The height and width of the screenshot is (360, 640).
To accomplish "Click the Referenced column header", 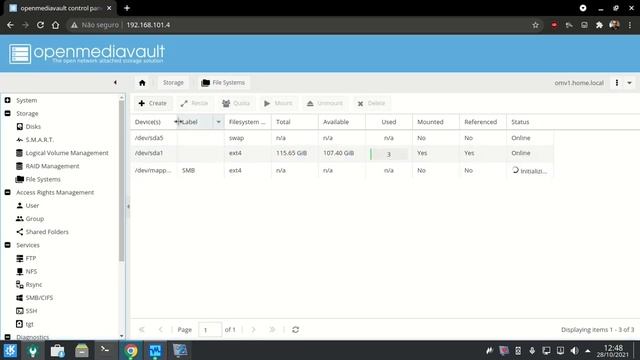I will 483,122.
